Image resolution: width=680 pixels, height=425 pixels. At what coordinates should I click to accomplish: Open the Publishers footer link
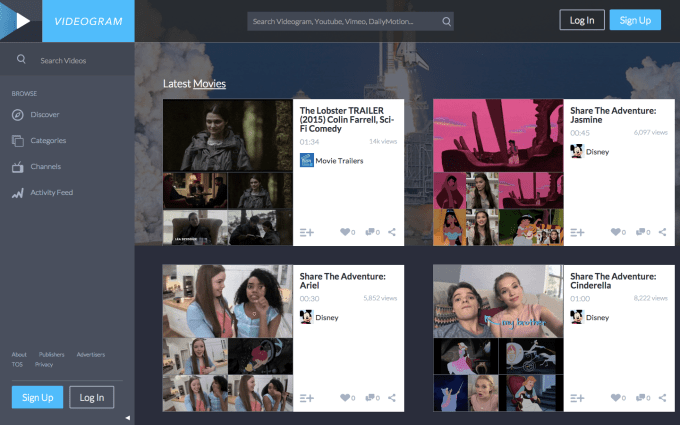(x=52, y=354)
